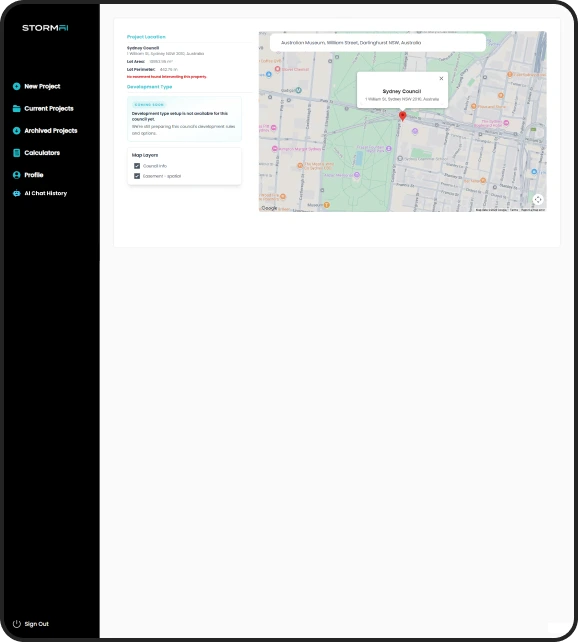Click the Map Layers heading

pyautogui.click(x=145, y=155)
